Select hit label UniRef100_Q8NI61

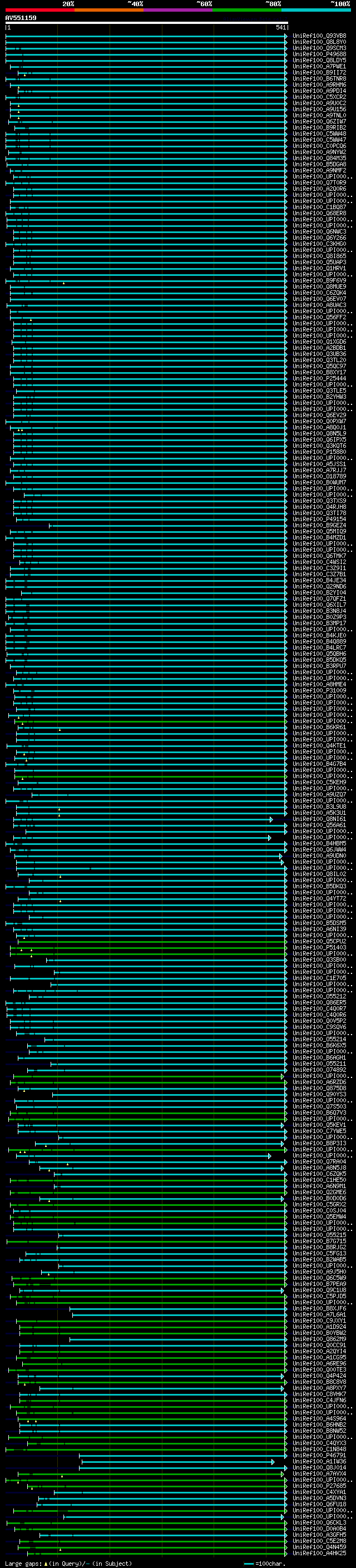coord(319,819)
